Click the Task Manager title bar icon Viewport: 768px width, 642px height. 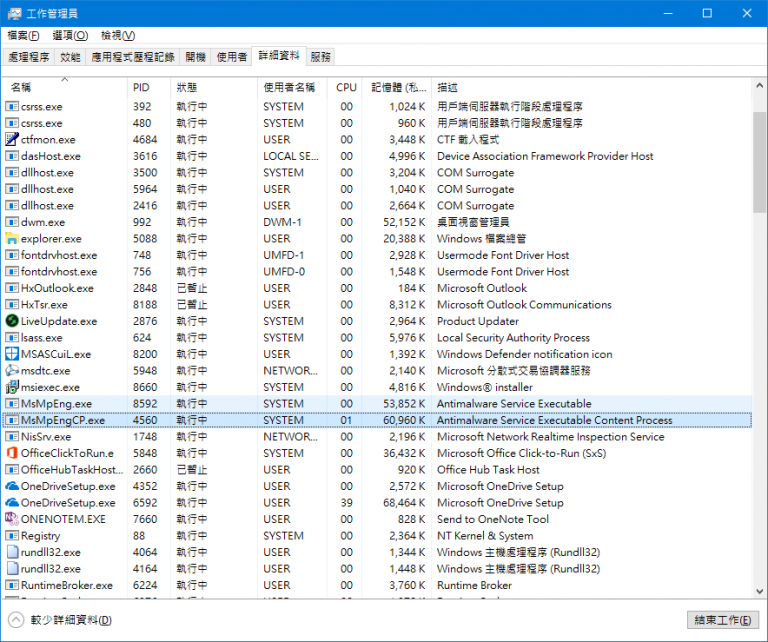pos(15,13)
